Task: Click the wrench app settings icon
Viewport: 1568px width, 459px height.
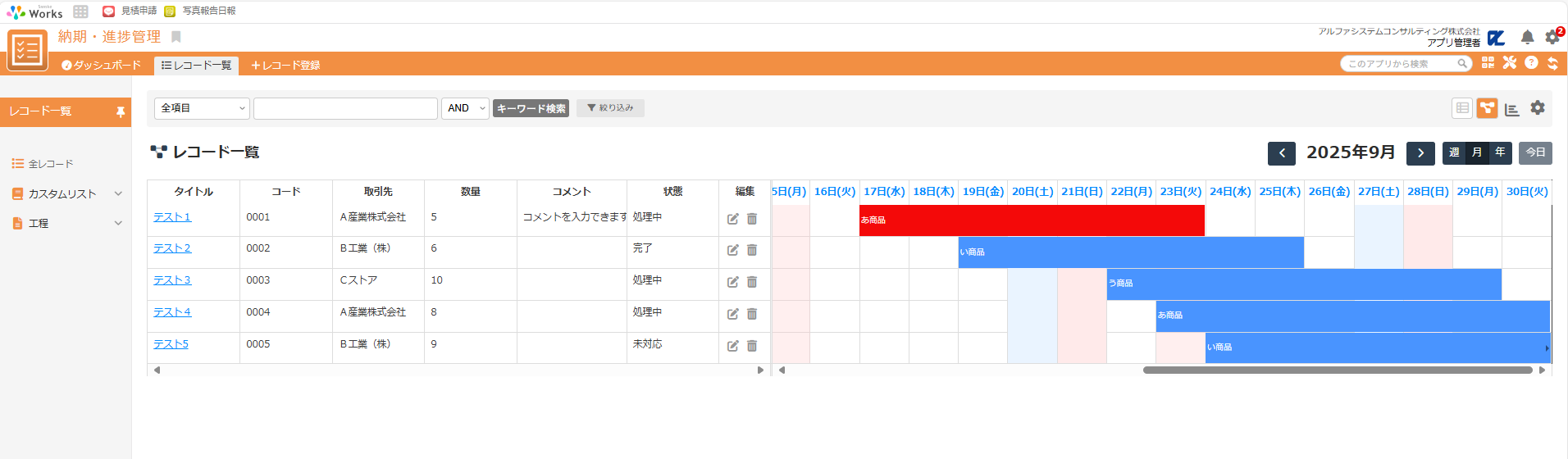Action: [1510, 63]
